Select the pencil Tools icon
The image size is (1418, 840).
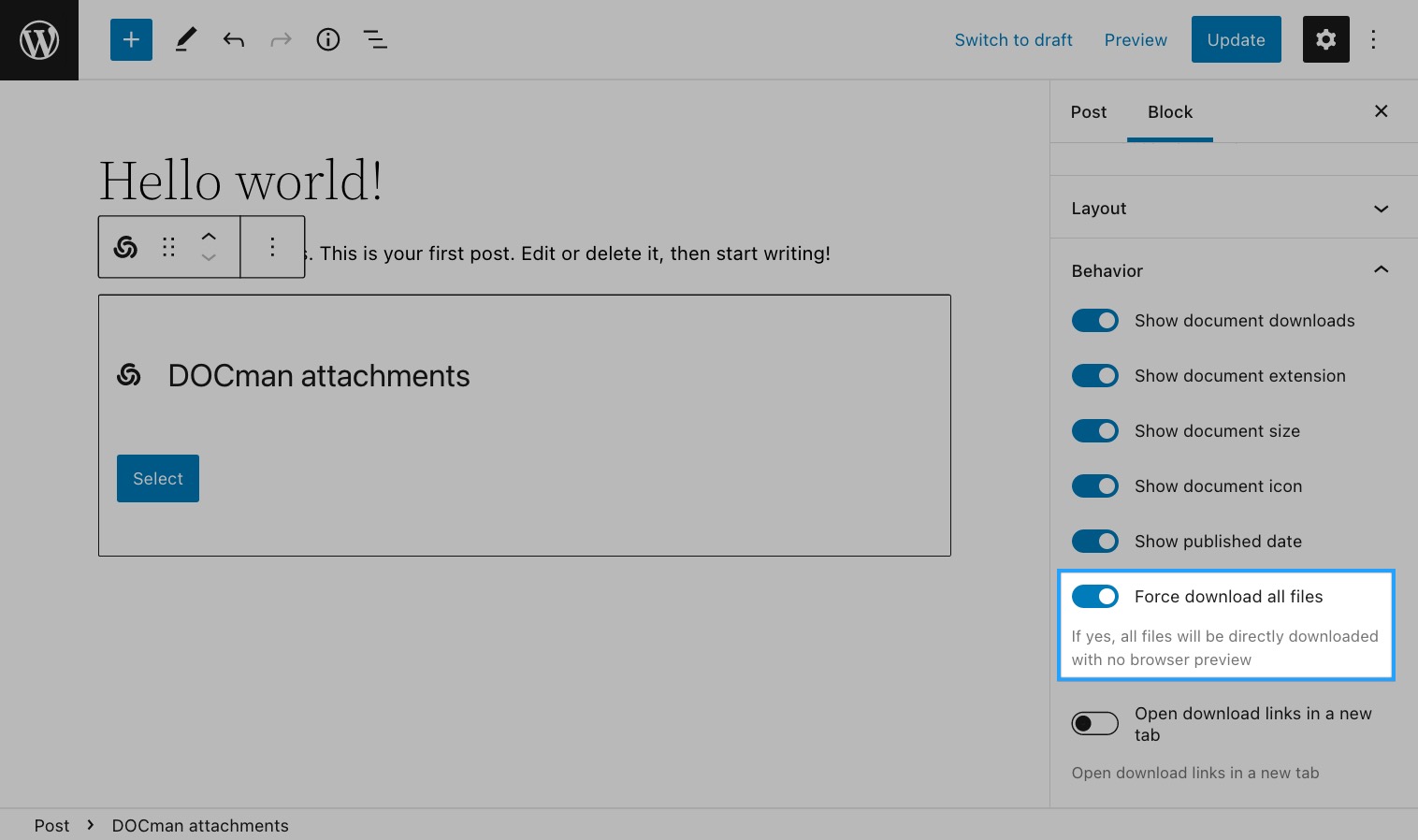[x=186, y=39]
